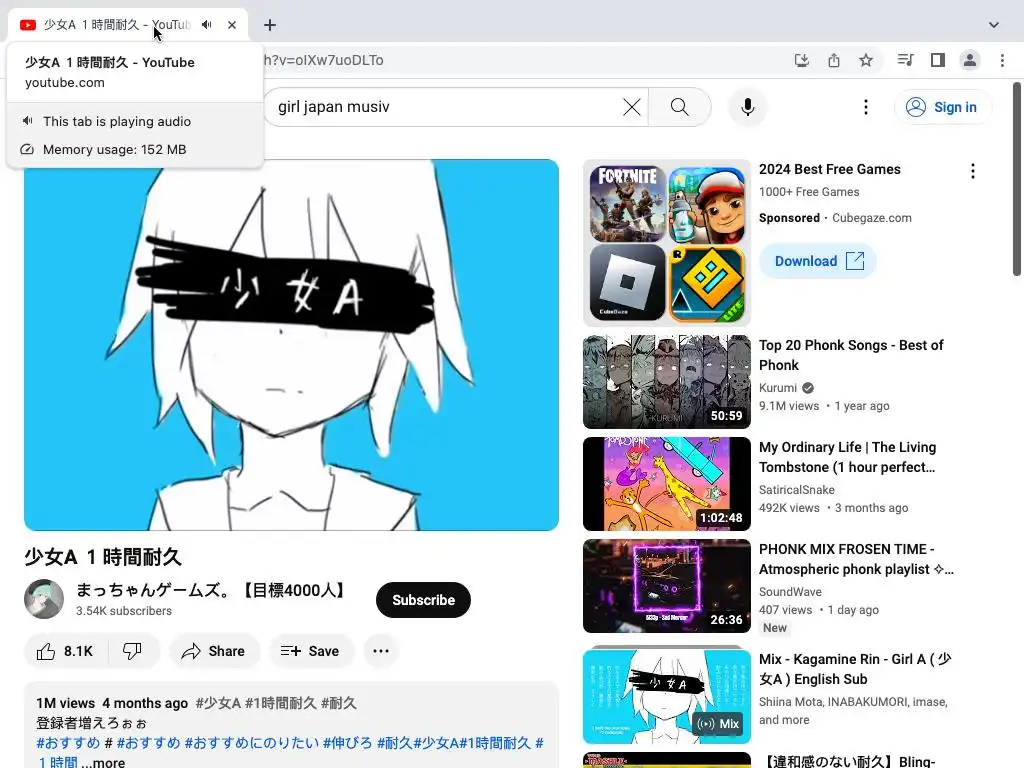Start voice search with the microphone
This screenshot has width=1024, height=768.
click(x=748, y=106)
